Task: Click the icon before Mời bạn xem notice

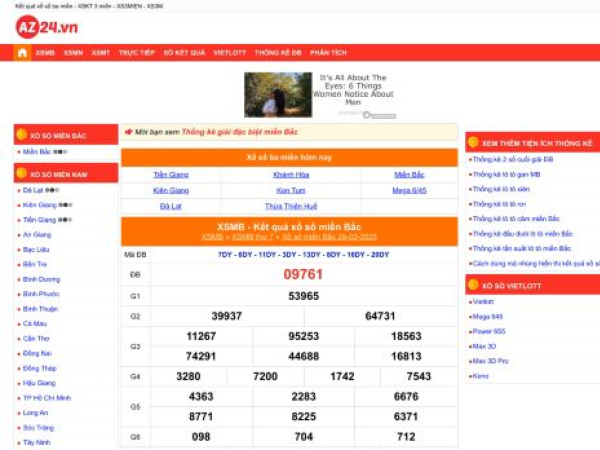Action: click(128, 131)
